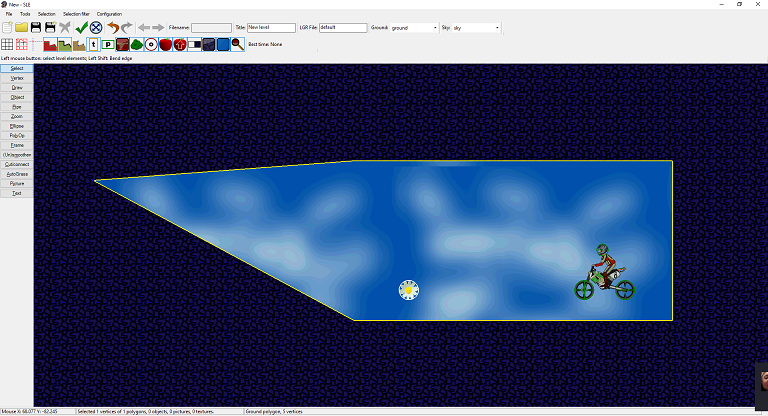Choose the Draw tool
The height and width of the screenshot is (416, 768).
coord(17,88)
